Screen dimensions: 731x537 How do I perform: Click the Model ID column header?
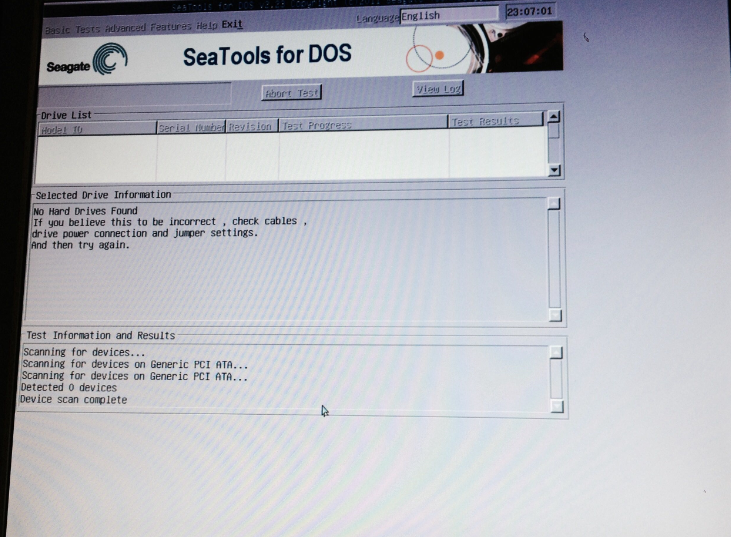click(97, 129)
